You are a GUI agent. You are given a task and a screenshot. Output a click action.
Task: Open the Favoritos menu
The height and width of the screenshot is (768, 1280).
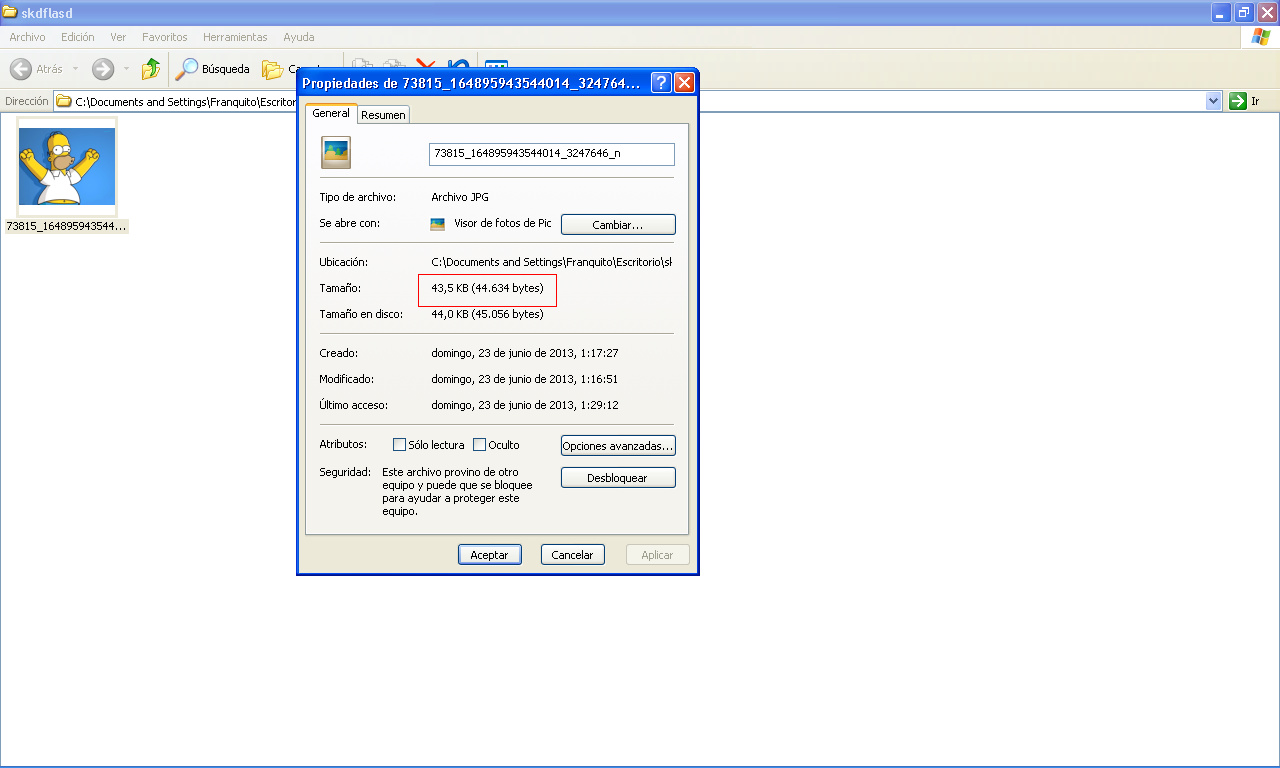coord(164,37)
